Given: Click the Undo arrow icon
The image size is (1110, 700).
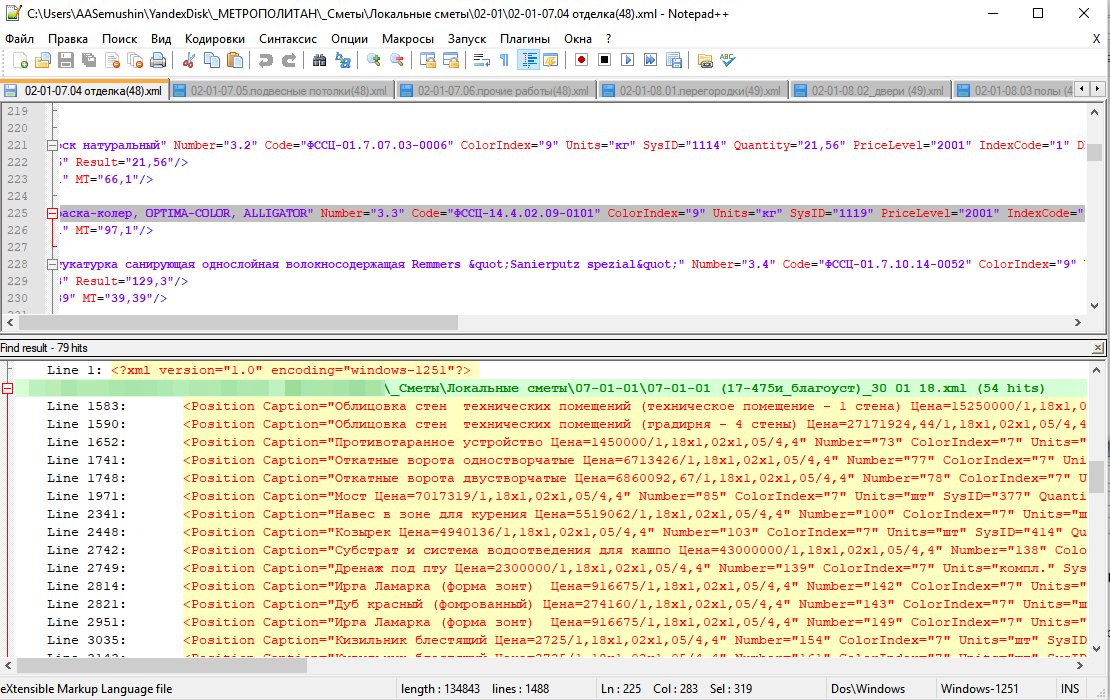Looking at the screenshot, I should pos(265,60).
